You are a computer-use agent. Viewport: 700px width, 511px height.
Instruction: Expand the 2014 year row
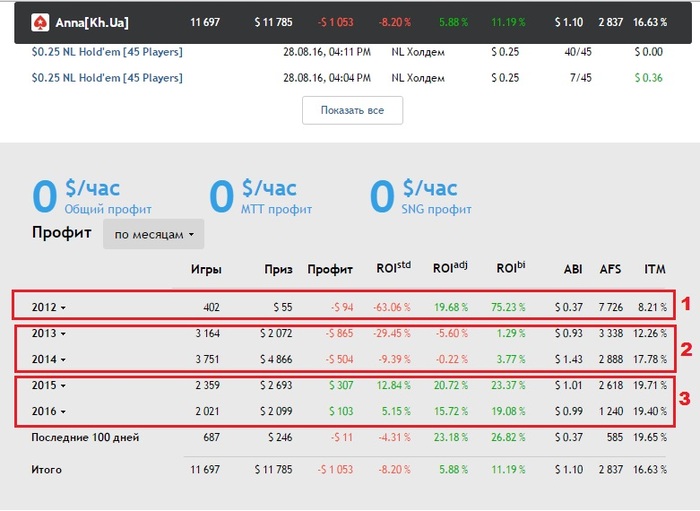tap(50, 358)
